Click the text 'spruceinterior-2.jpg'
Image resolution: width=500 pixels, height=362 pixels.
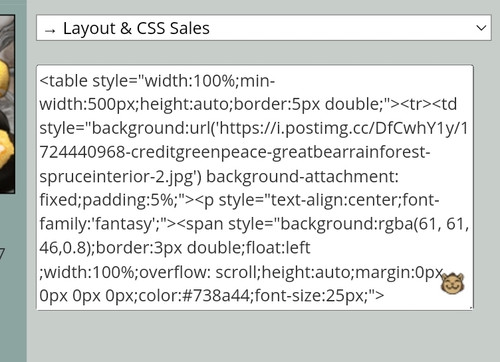[x=116, y=177]
